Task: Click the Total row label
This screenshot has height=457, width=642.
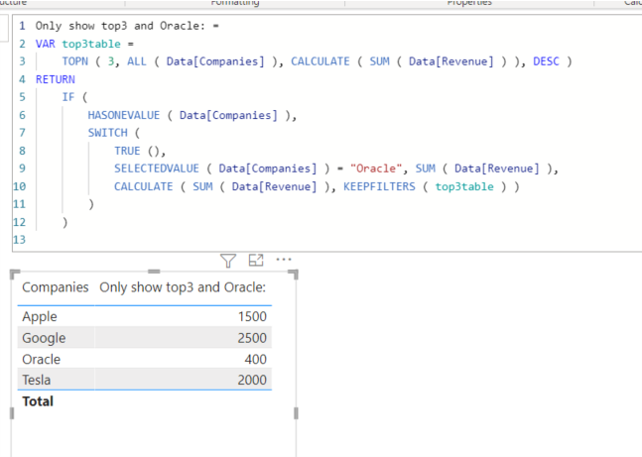Action: click(x=38, y=401)
